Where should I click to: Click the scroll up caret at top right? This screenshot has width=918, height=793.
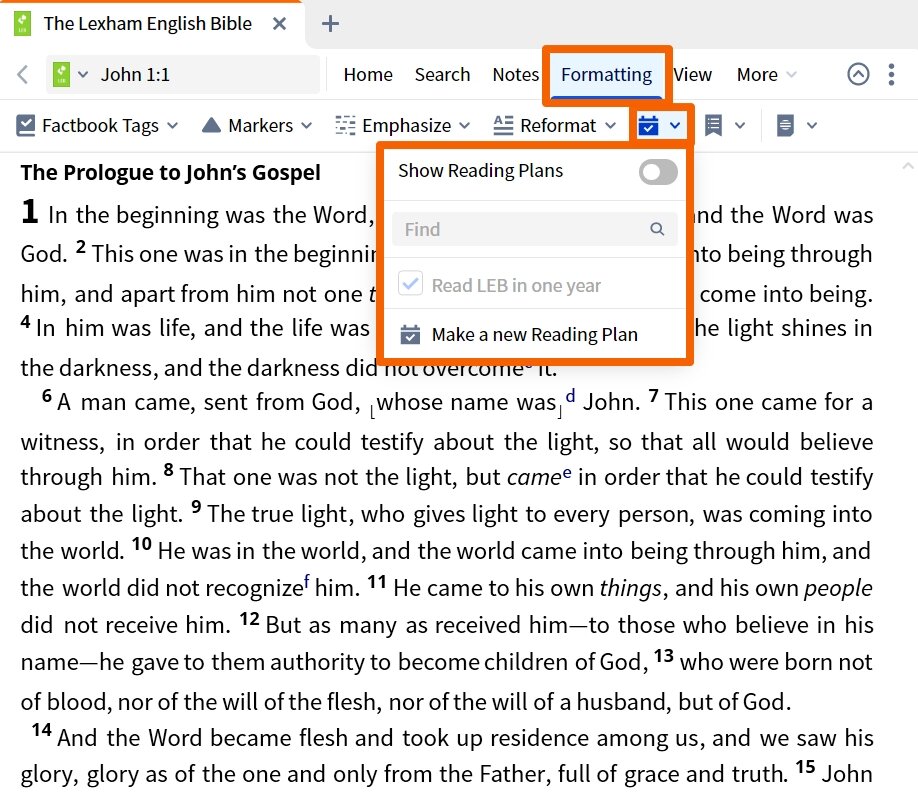tap(907, 167)
